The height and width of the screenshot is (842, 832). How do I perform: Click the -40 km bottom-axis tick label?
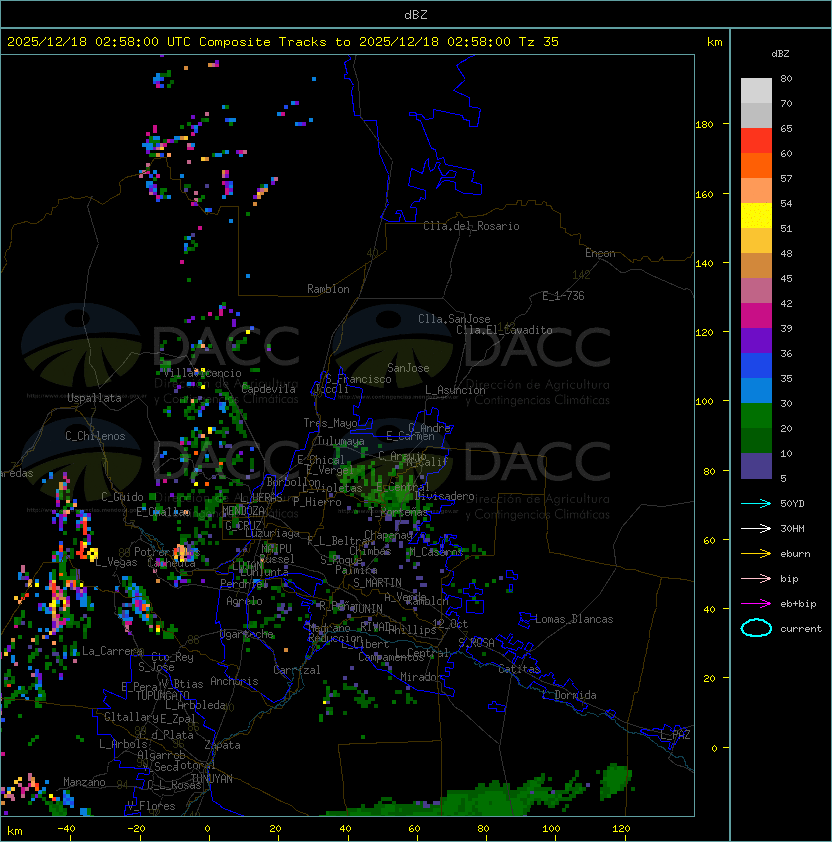(x=67, y=829)
